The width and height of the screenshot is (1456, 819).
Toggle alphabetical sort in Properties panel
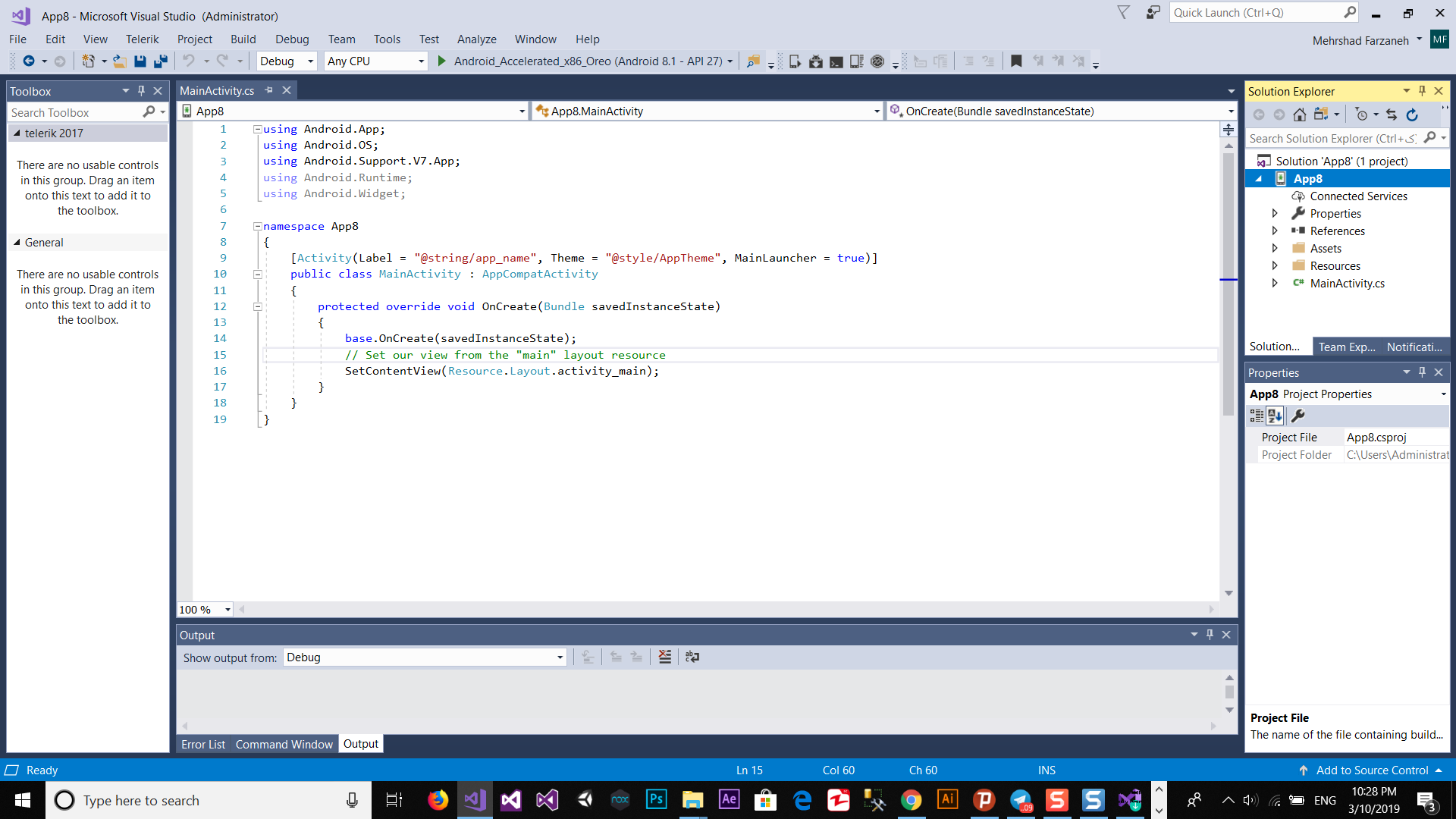click(x=1276, y=416)
